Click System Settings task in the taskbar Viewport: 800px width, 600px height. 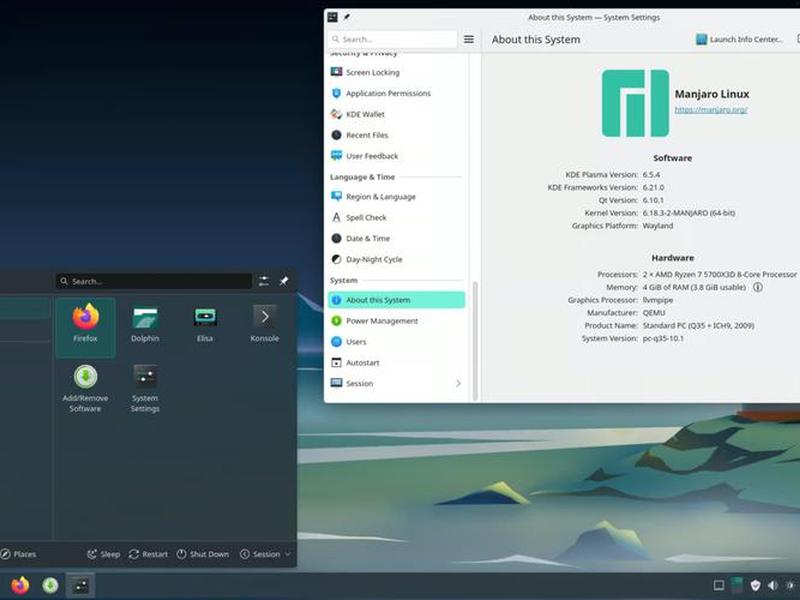80,585
